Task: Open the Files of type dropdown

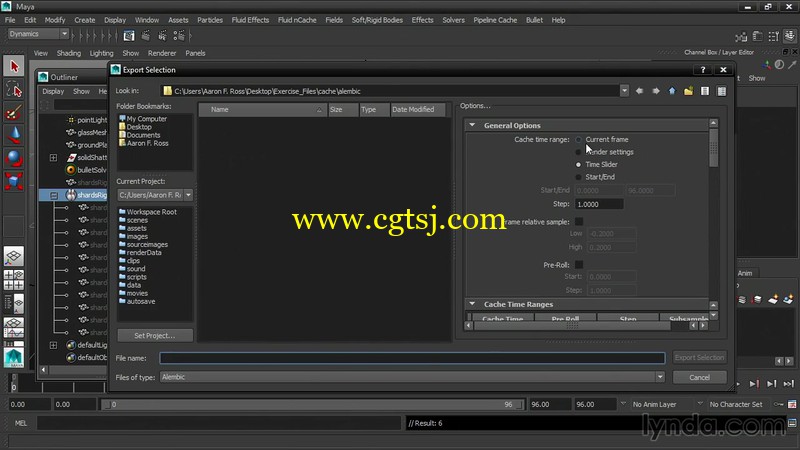Action: 660,377
